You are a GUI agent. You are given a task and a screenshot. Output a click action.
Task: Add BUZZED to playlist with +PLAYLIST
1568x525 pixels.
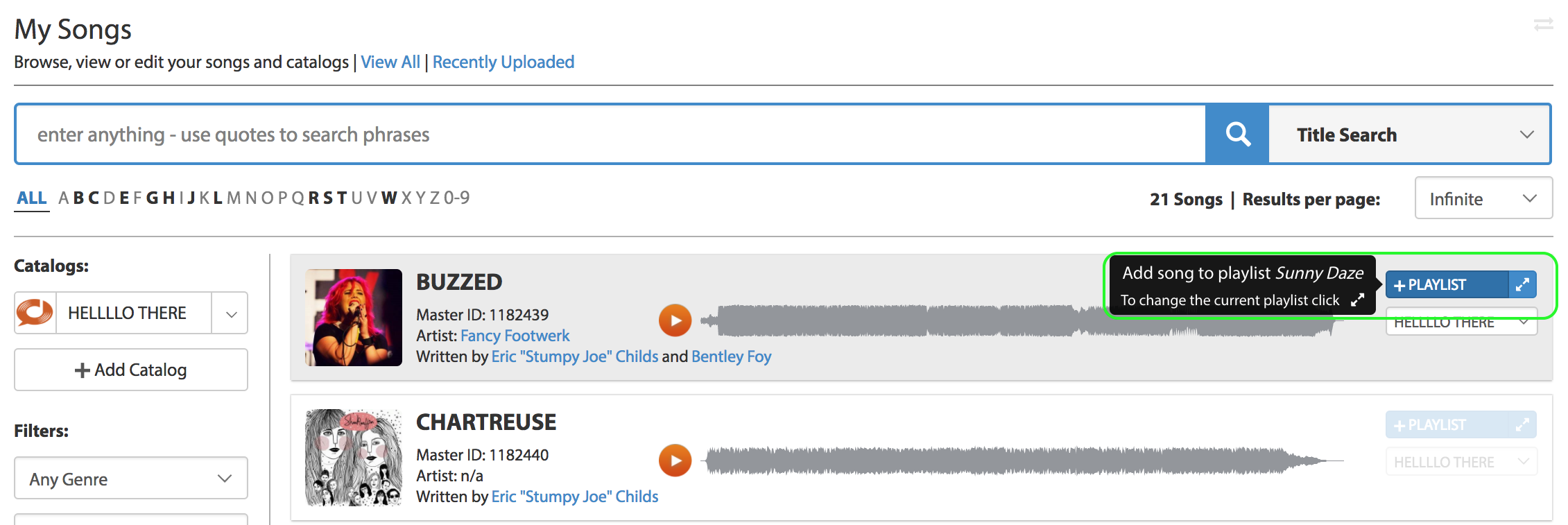tap(1447, 285)
